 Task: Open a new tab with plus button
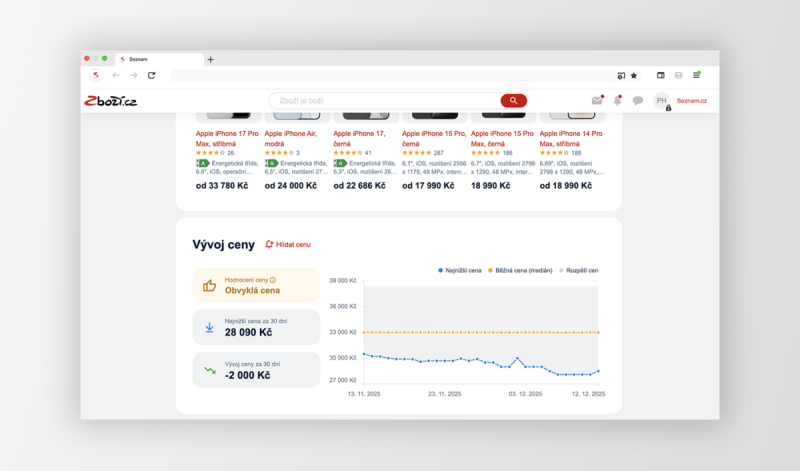point(210,59)
